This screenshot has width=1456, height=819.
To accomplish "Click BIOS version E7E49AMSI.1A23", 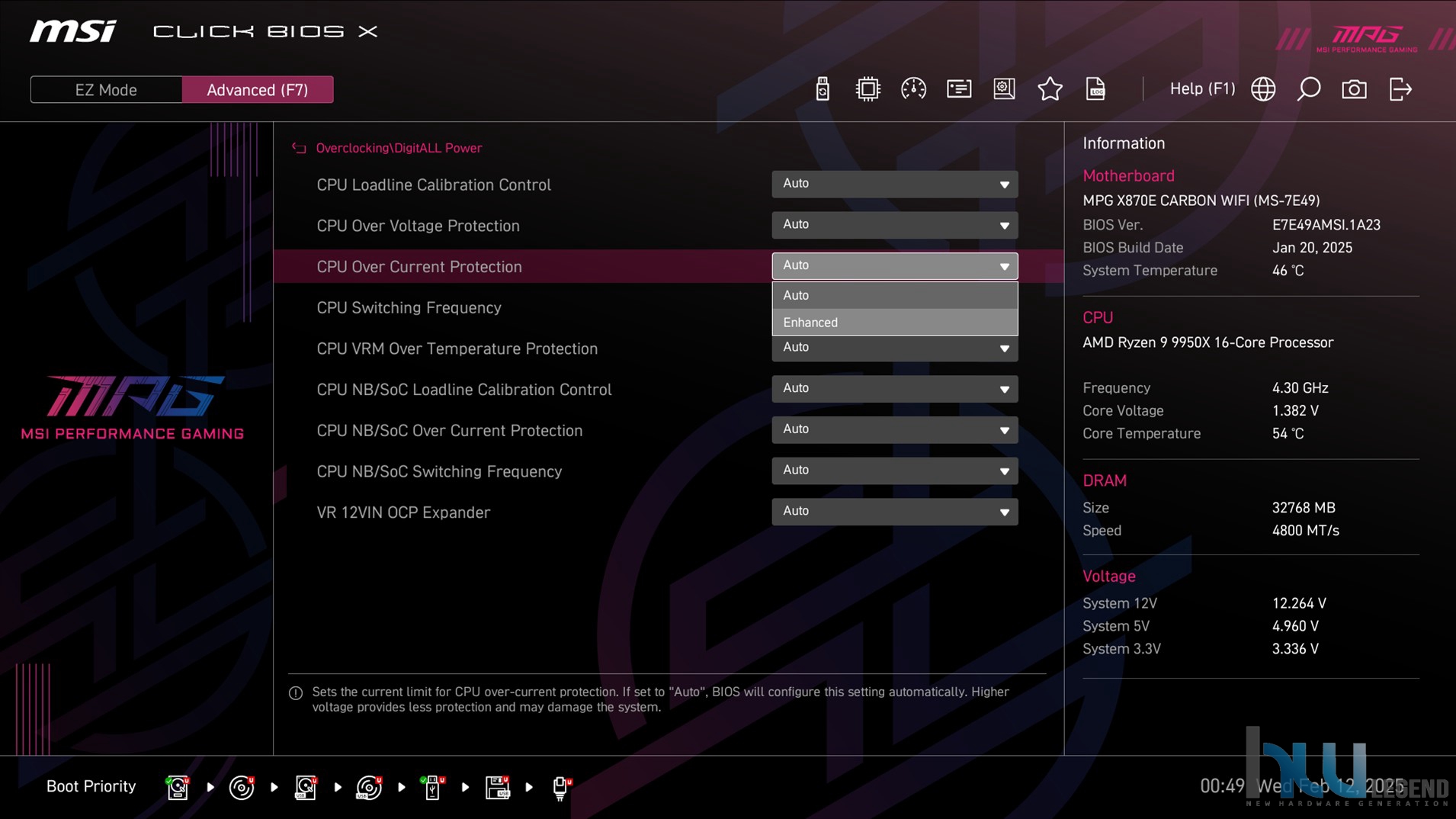I will pos(1326,225).
